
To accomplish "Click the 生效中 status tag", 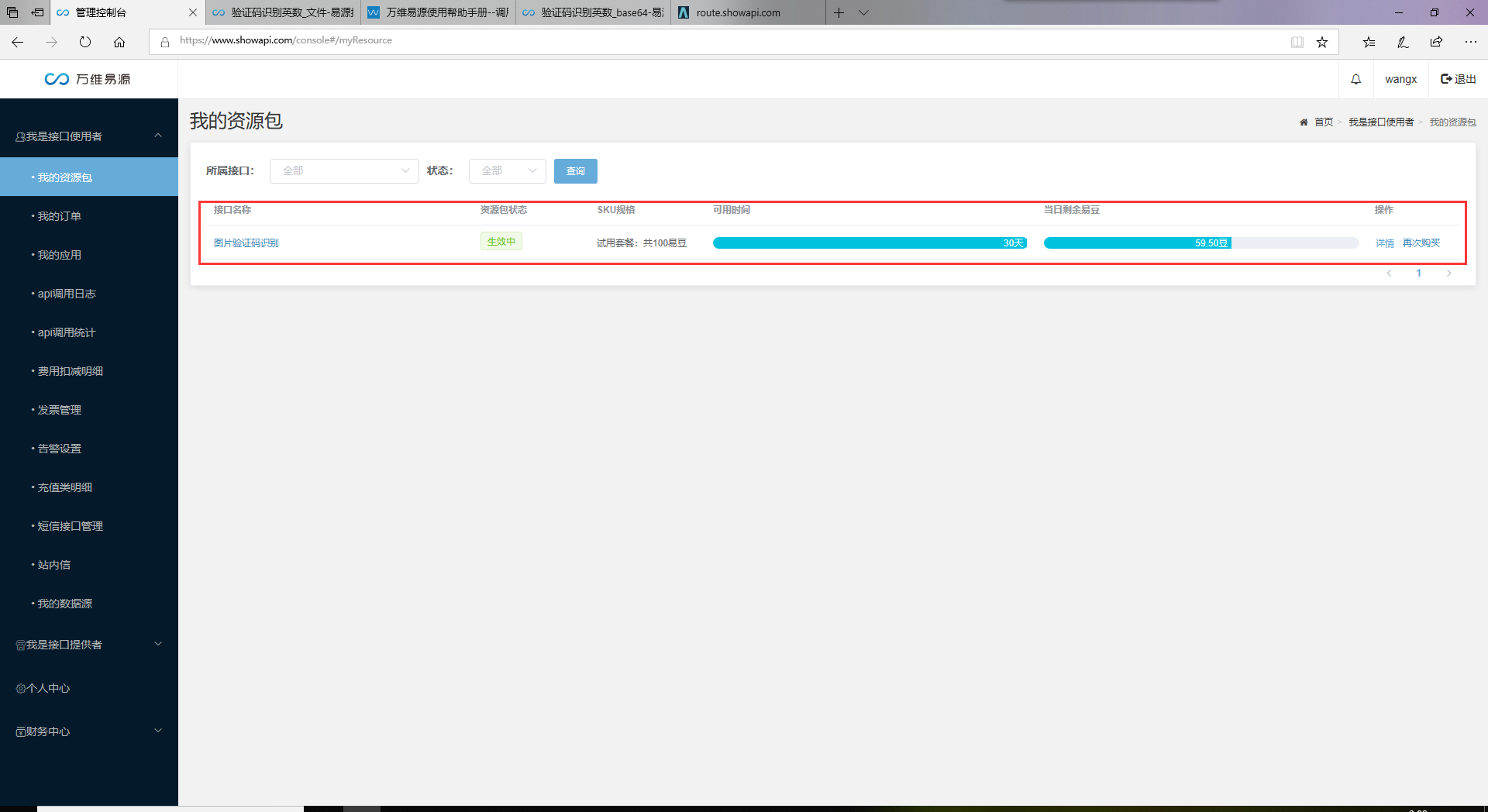I will pos(501,242).
